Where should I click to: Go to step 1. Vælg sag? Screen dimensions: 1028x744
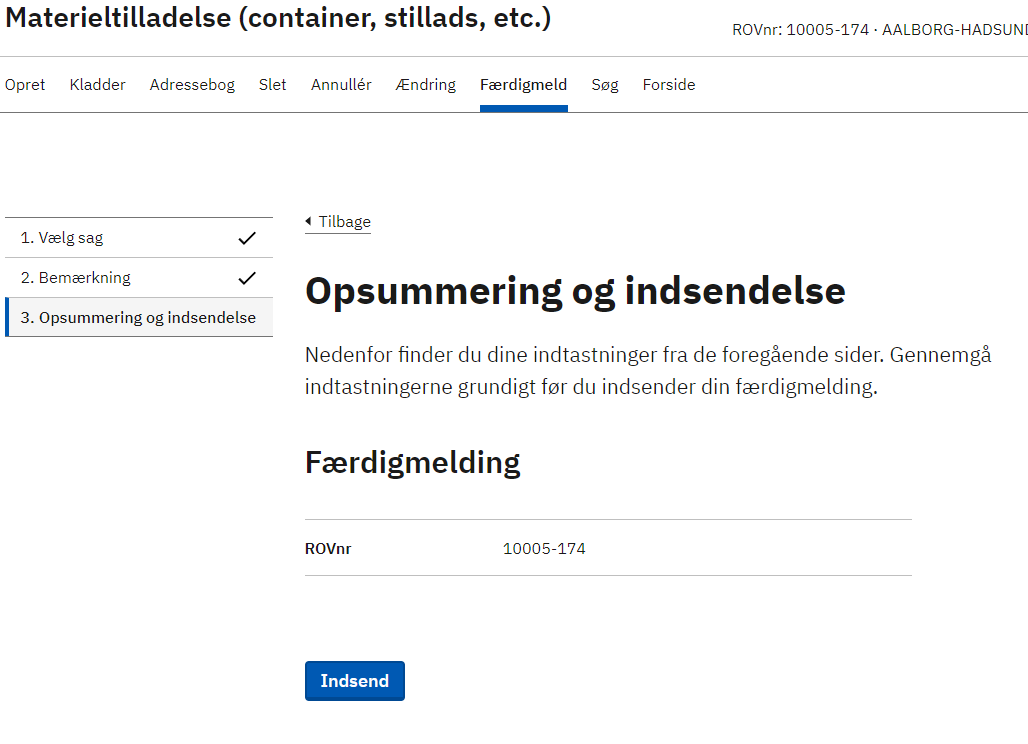(x=62, y=238)
